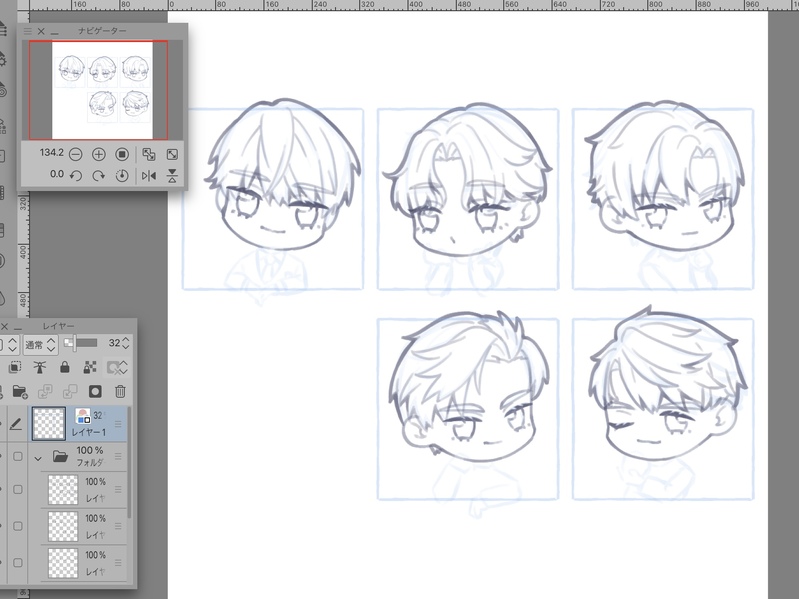799x599 pixels.
Task: Reset the canvas rotation in the Navigator
Action: tap(122, 176)
